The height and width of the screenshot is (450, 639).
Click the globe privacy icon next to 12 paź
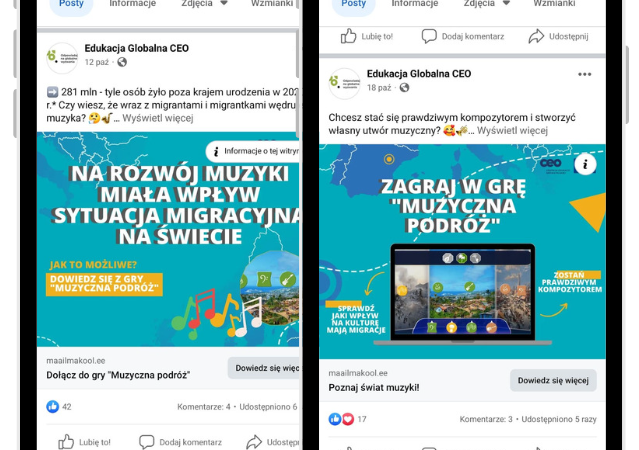click(122, 62)
